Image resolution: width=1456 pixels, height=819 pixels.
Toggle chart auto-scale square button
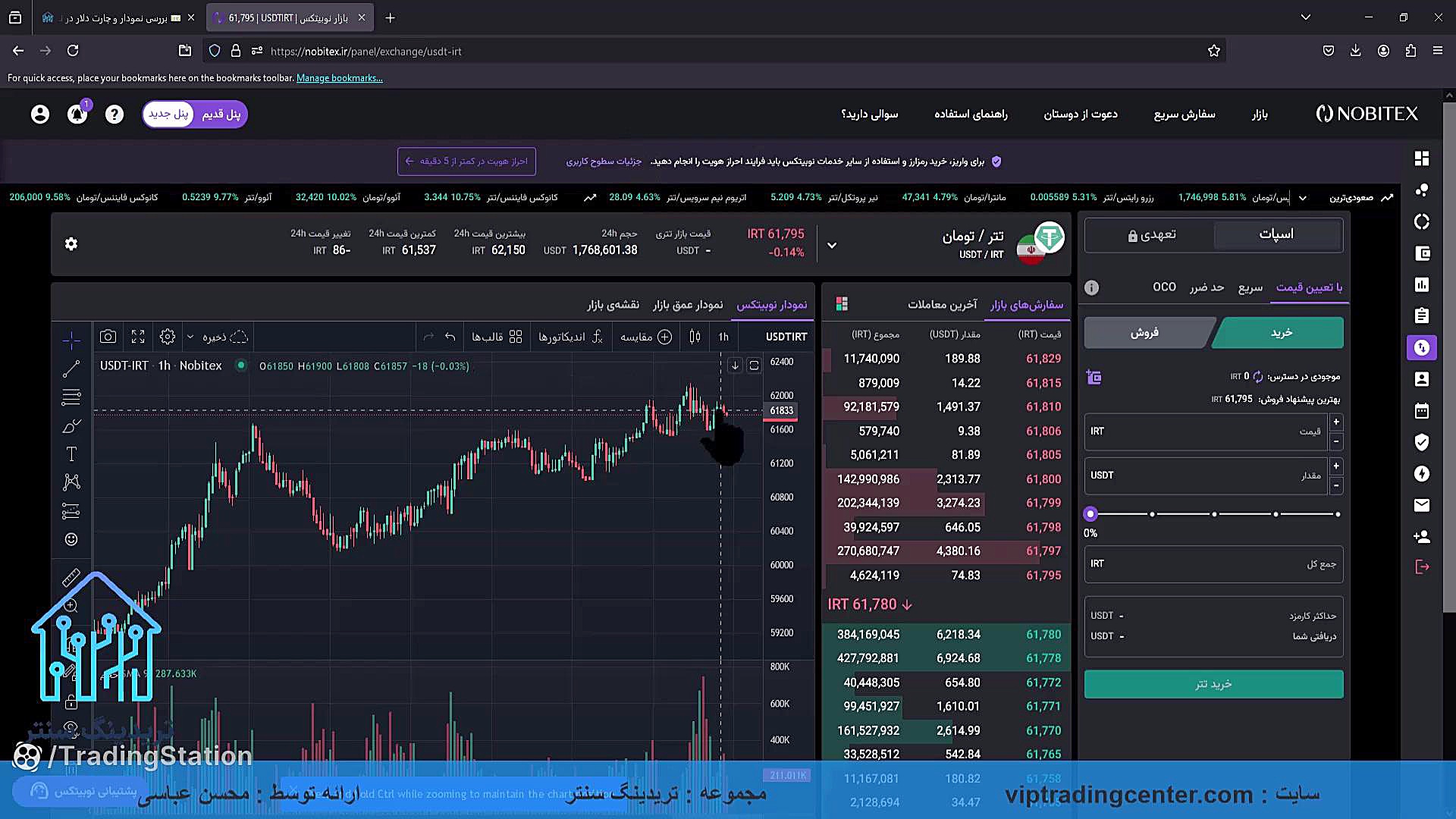tap(754, 366)
